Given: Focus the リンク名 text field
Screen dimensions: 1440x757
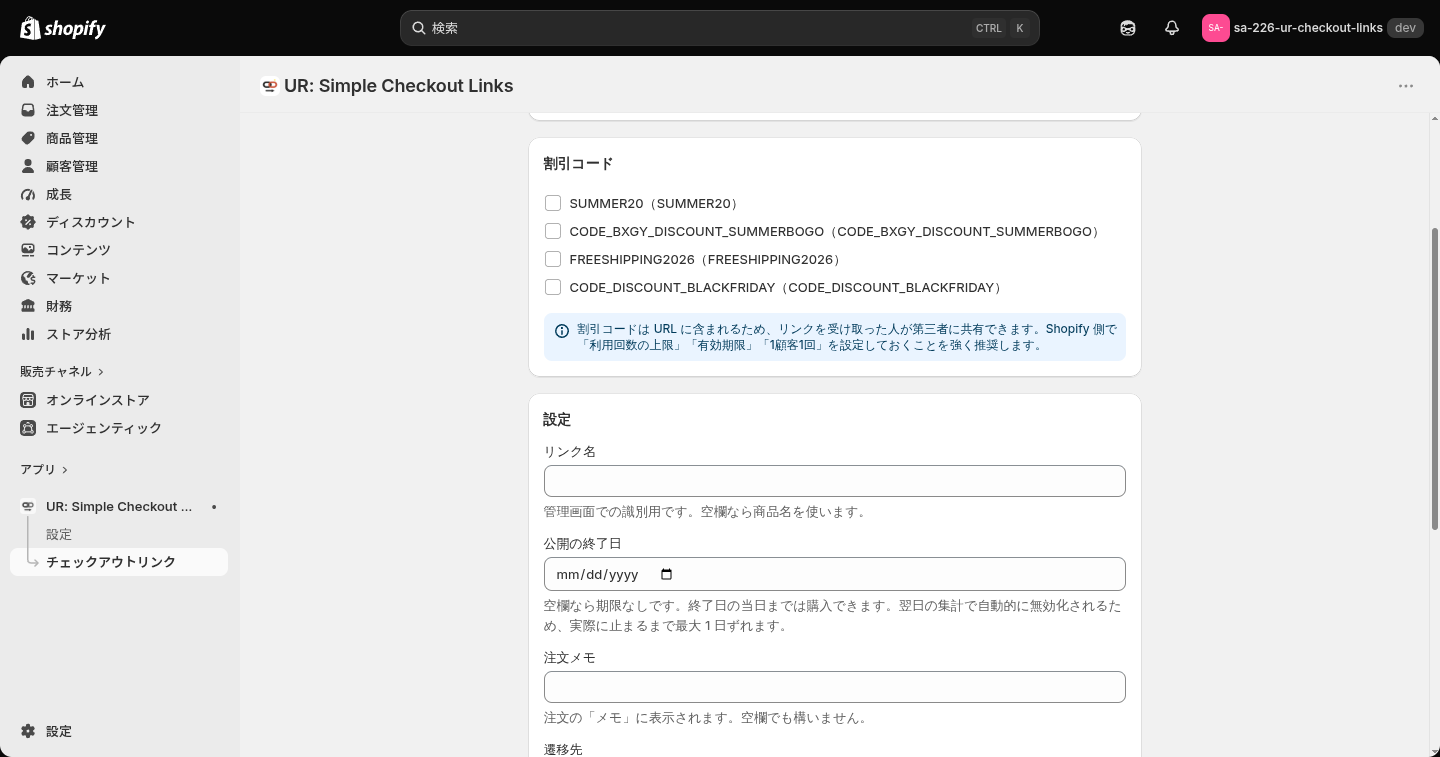Looking at the screenshot, I should pyautogui.click(x=835, y=481).
